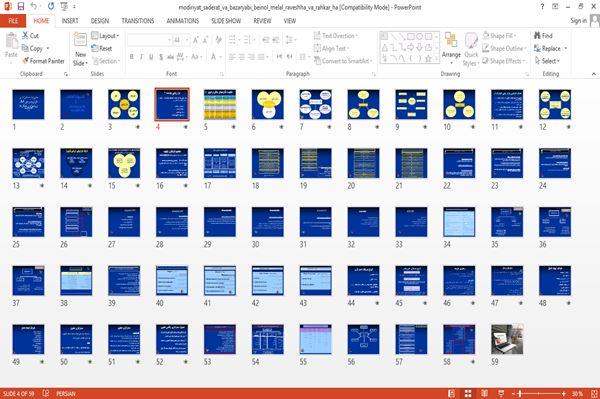Toggle Underline formatting button
Image resolution: width=600 pixels, height=399 pixels.
click(x=151, y=57)
